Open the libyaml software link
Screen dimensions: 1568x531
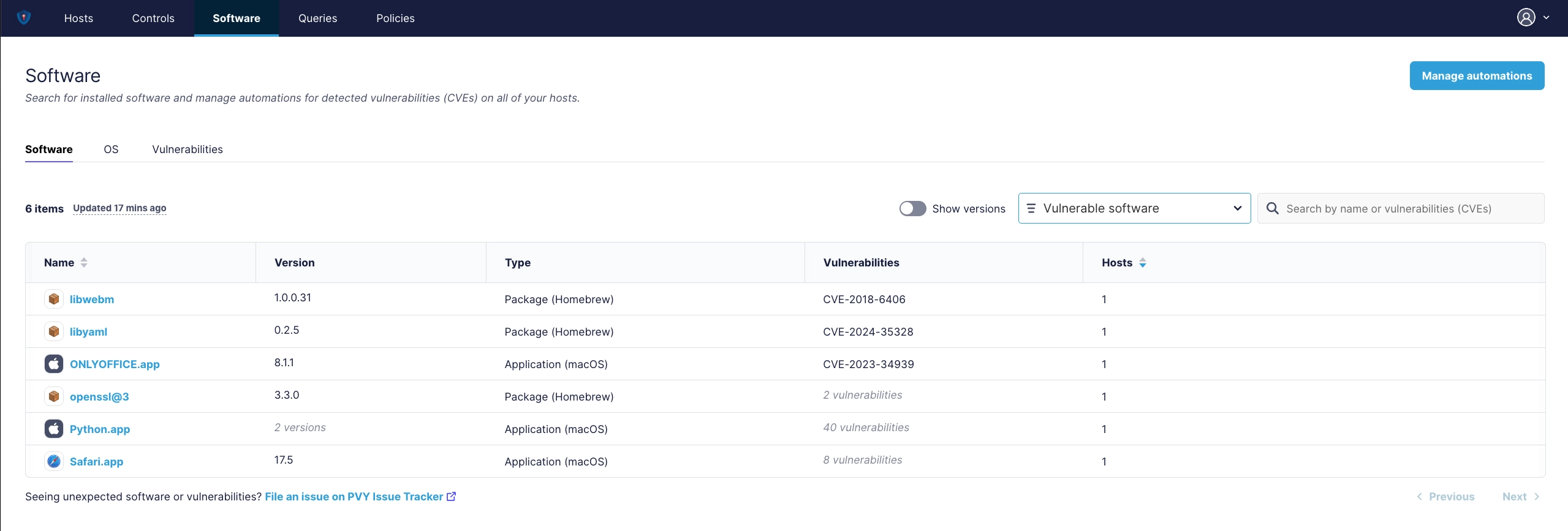tap(88, 331)
